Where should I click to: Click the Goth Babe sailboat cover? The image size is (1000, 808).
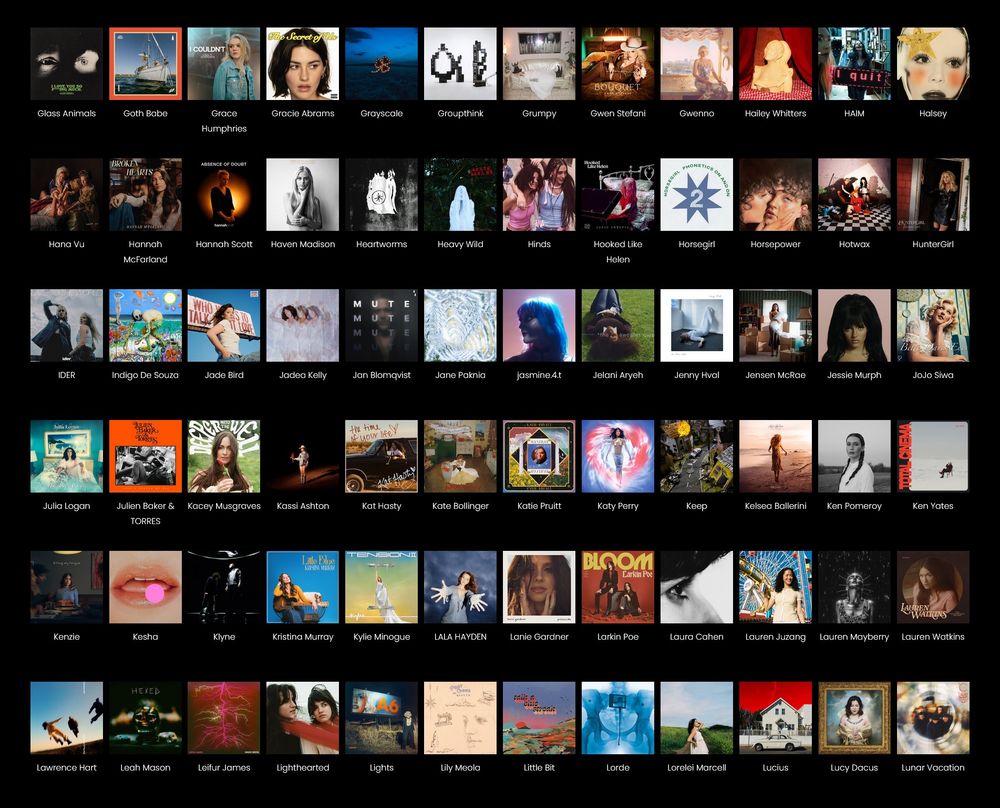145,64
